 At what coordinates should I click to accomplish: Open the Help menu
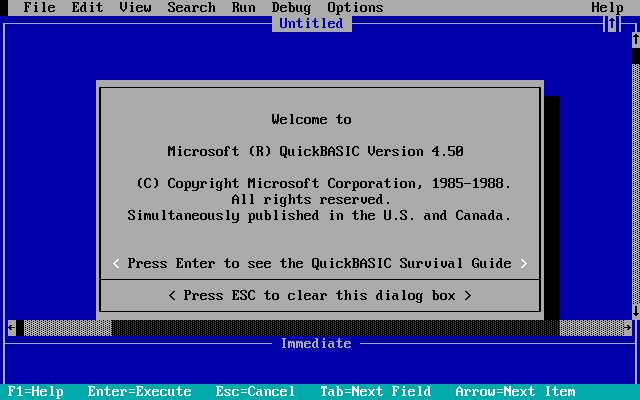(x=607, y=7)
